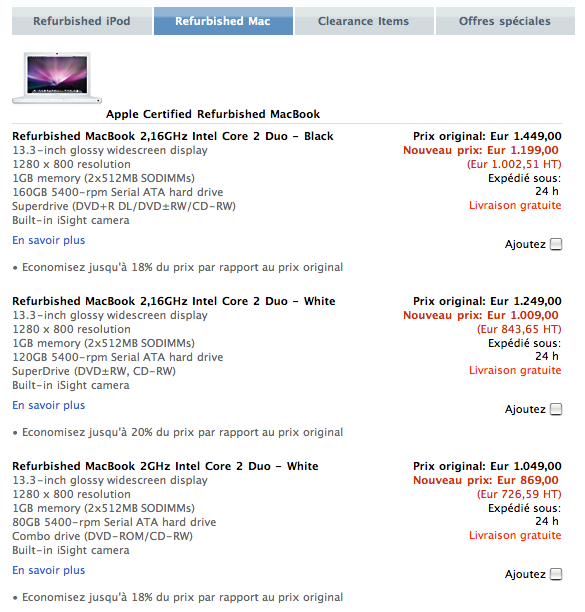Click the Refurbished MacBook 2GHz White title

[165, 466]
